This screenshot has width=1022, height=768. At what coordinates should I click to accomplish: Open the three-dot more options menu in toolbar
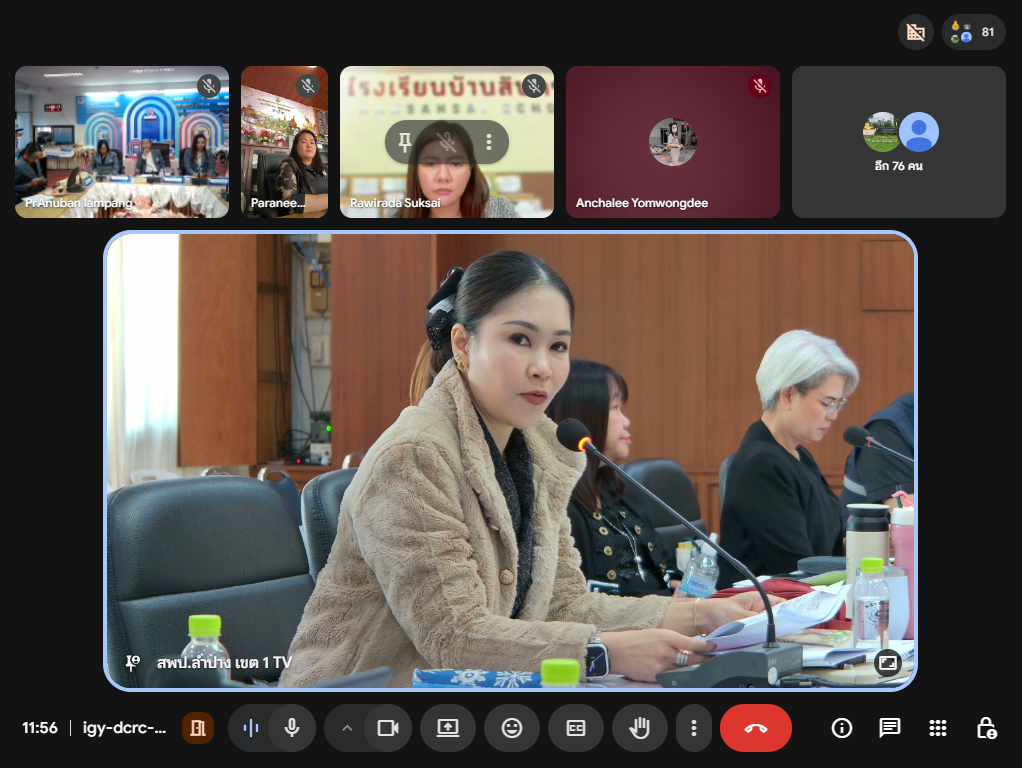click(693, 728)
